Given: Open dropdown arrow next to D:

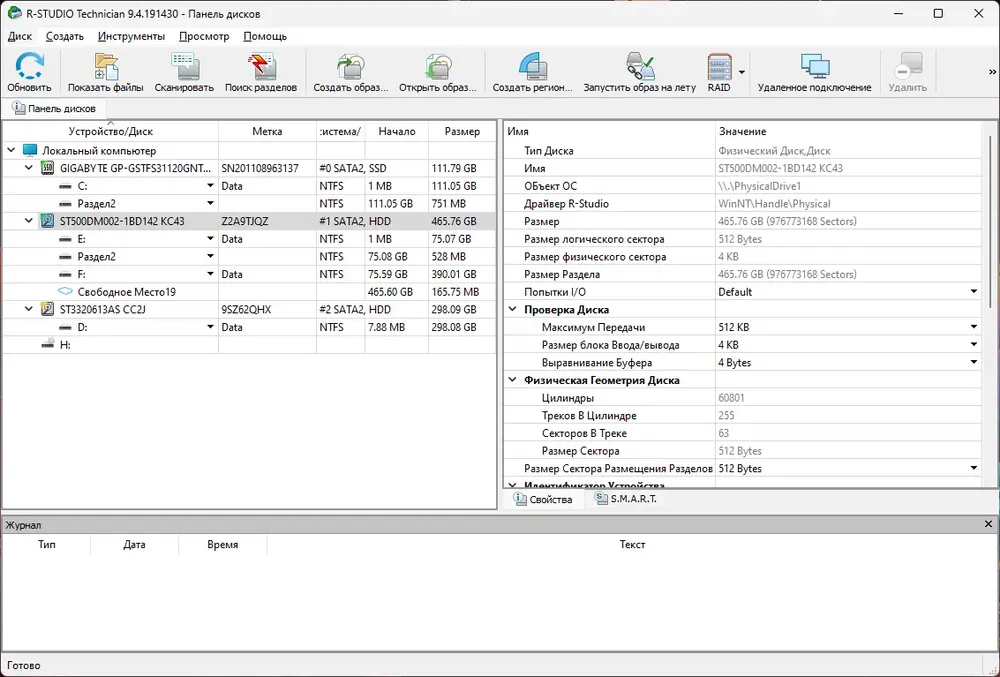Looking at the screenshot, I should [x=210, y=326].
